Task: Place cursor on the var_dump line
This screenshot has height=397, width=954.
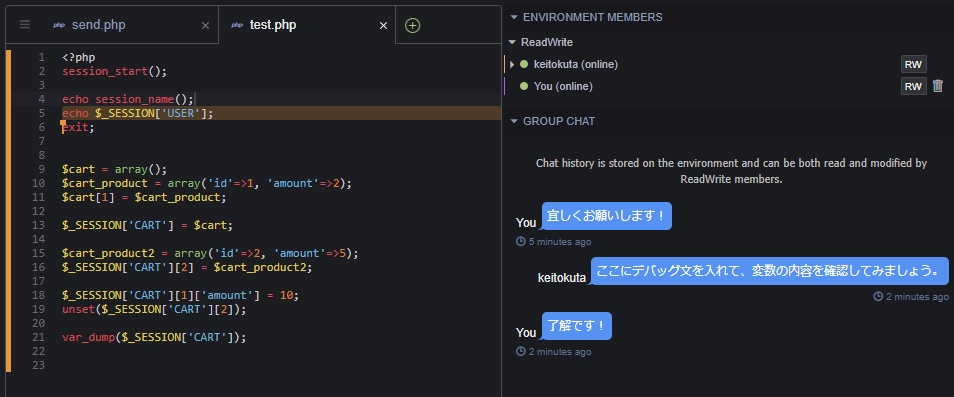Action: 154,337
